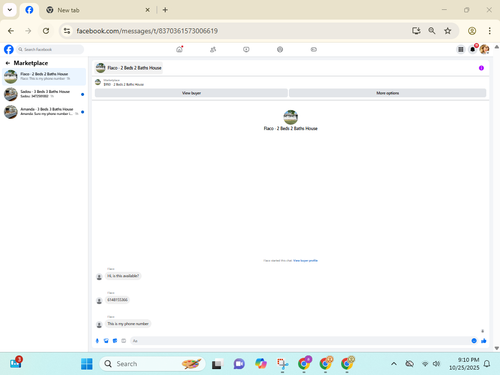500x375 pixels.
Task: Click Sadou conversation thumbnail in sidebar
Action: [11, 94]
